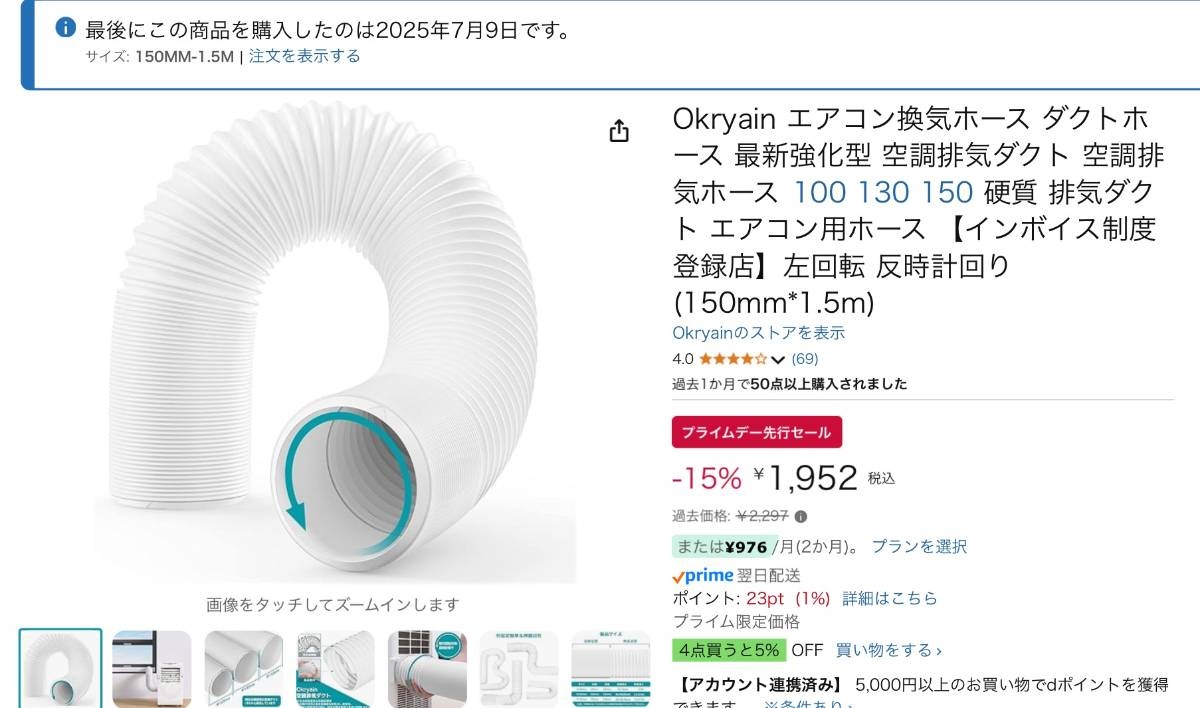Viewport: 1200px width, 708px height.
Task: Click the info icon beside past price
Action: click(801, 517)
